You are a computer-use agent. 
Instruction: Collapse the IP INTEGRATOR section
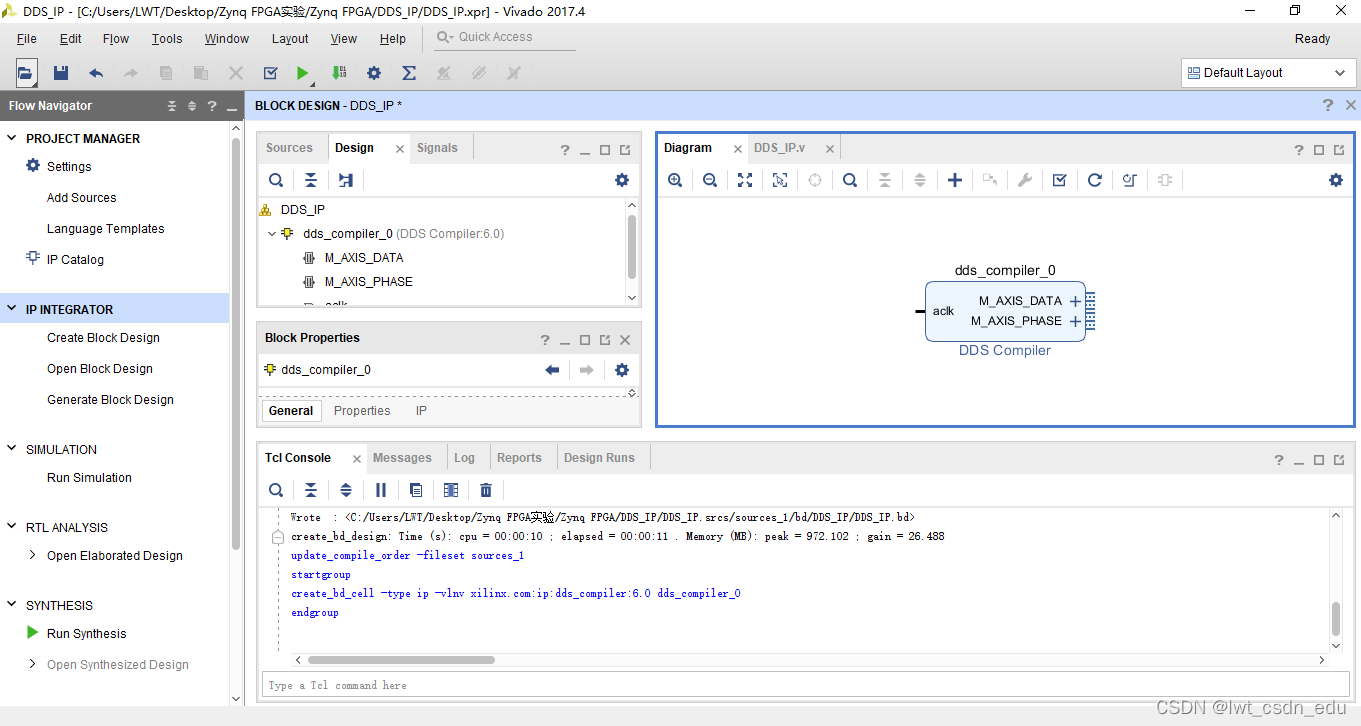click(12, 309)
